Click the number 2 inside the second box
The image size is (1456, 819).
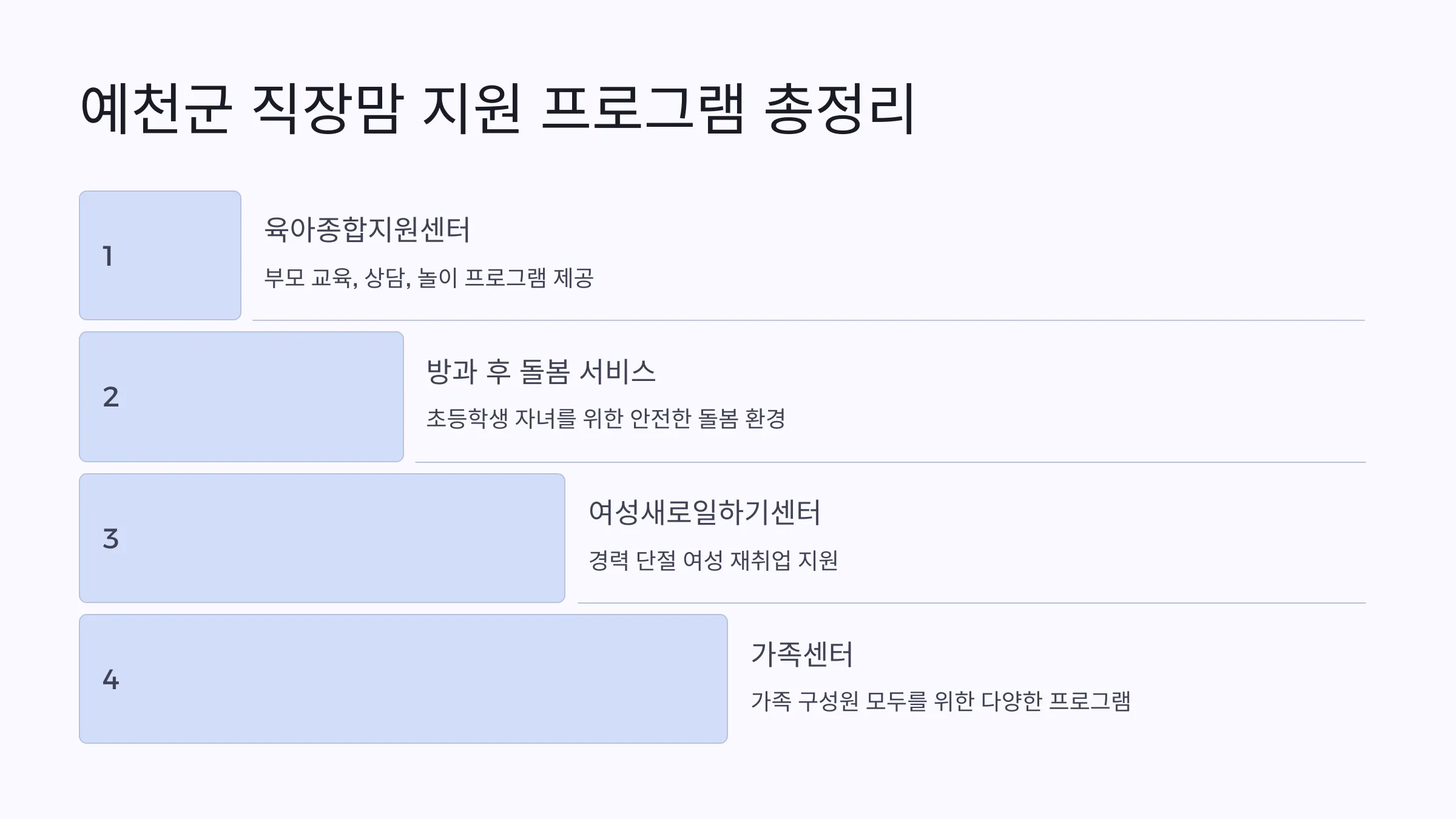pyautogui.click(x=111, y=397)
